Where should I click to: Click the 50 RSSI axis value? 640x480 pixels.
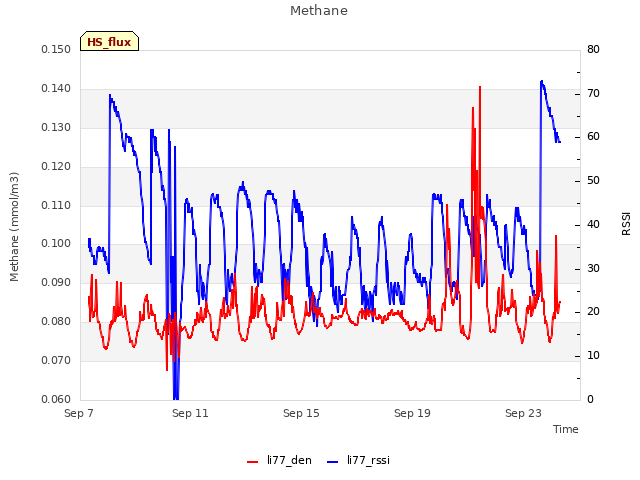[x=593, y=181]
